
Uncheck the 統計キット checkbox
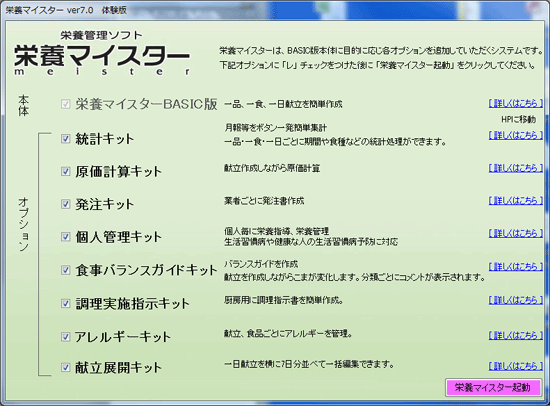coord(66,139)
